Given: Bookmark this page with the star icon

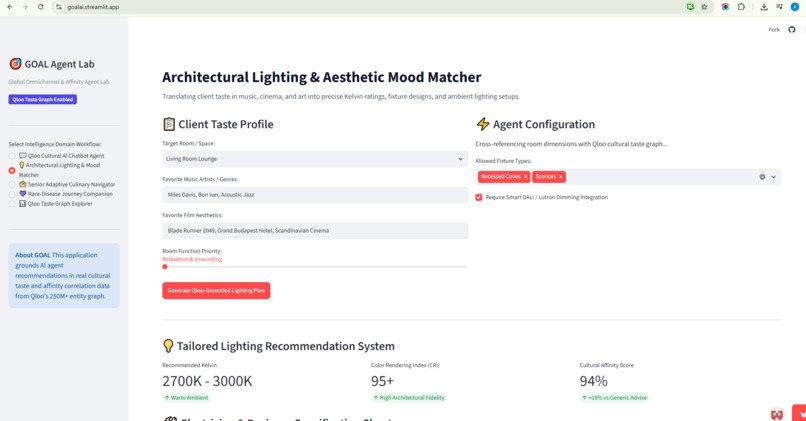Looking at the screenshot, I should pyautogui.click(x=704, y=7).
